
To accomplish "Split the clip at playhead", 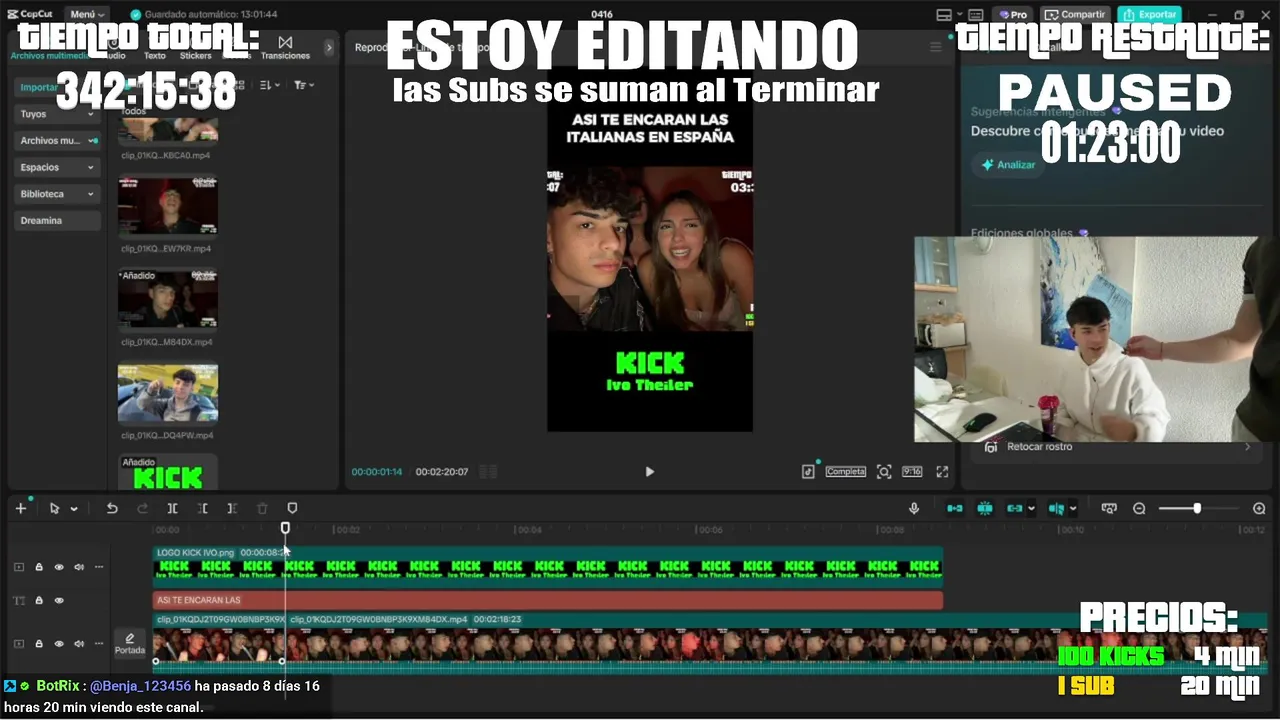I will pyautogui.click(x=172, y=508).
